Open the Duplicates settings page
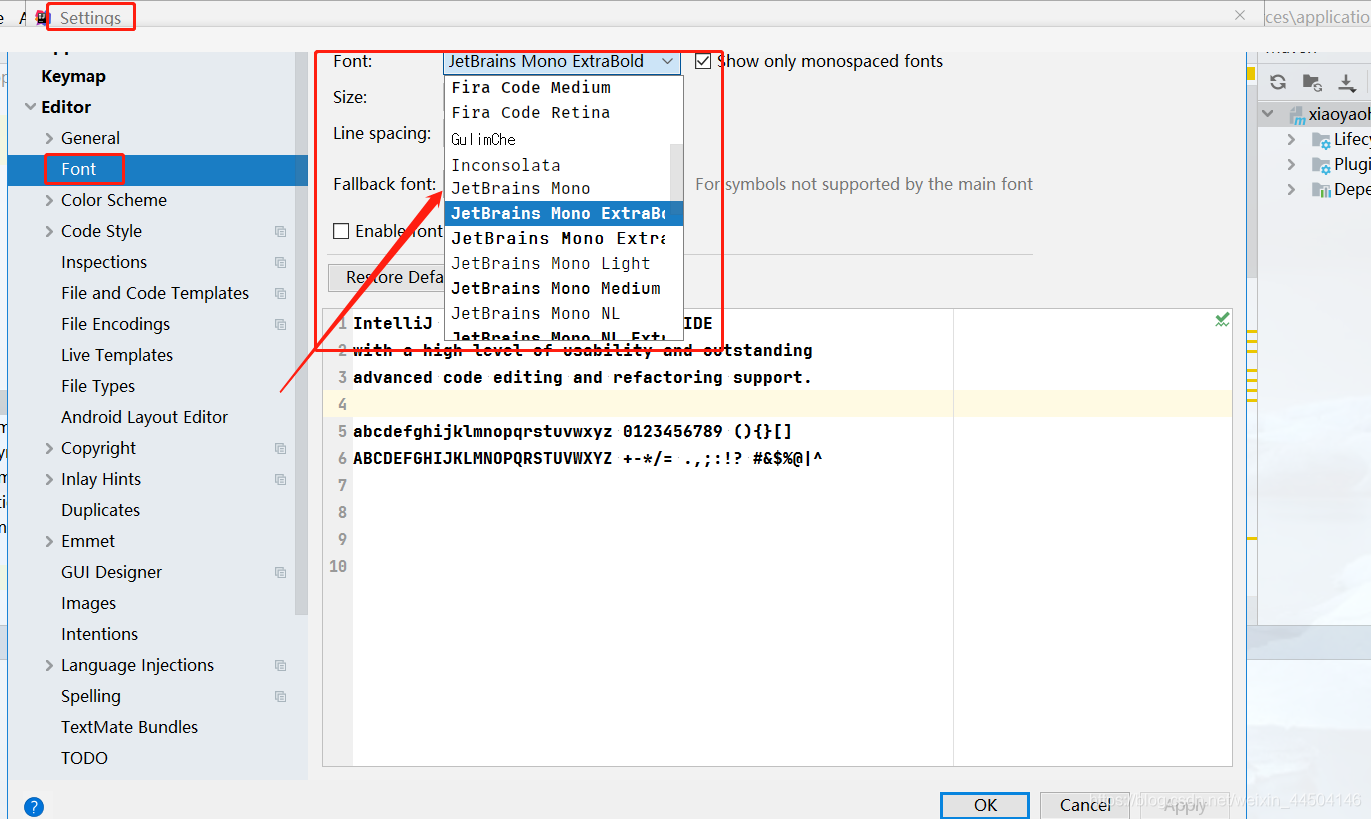The height and width of the screenshot is (819, 1371). pos(100,510)
